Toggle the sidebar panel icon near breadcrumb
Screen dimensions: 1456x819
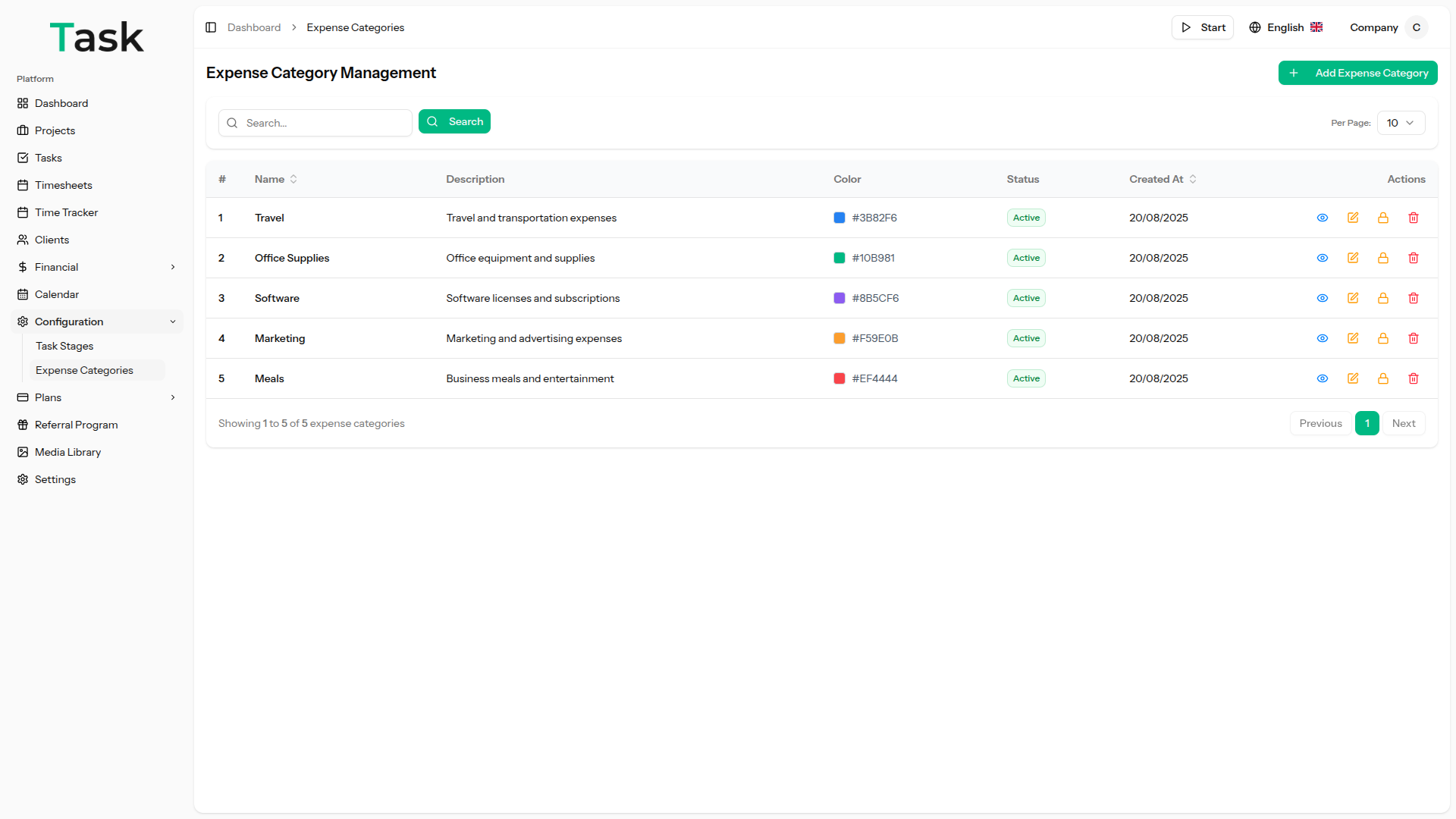211,27
